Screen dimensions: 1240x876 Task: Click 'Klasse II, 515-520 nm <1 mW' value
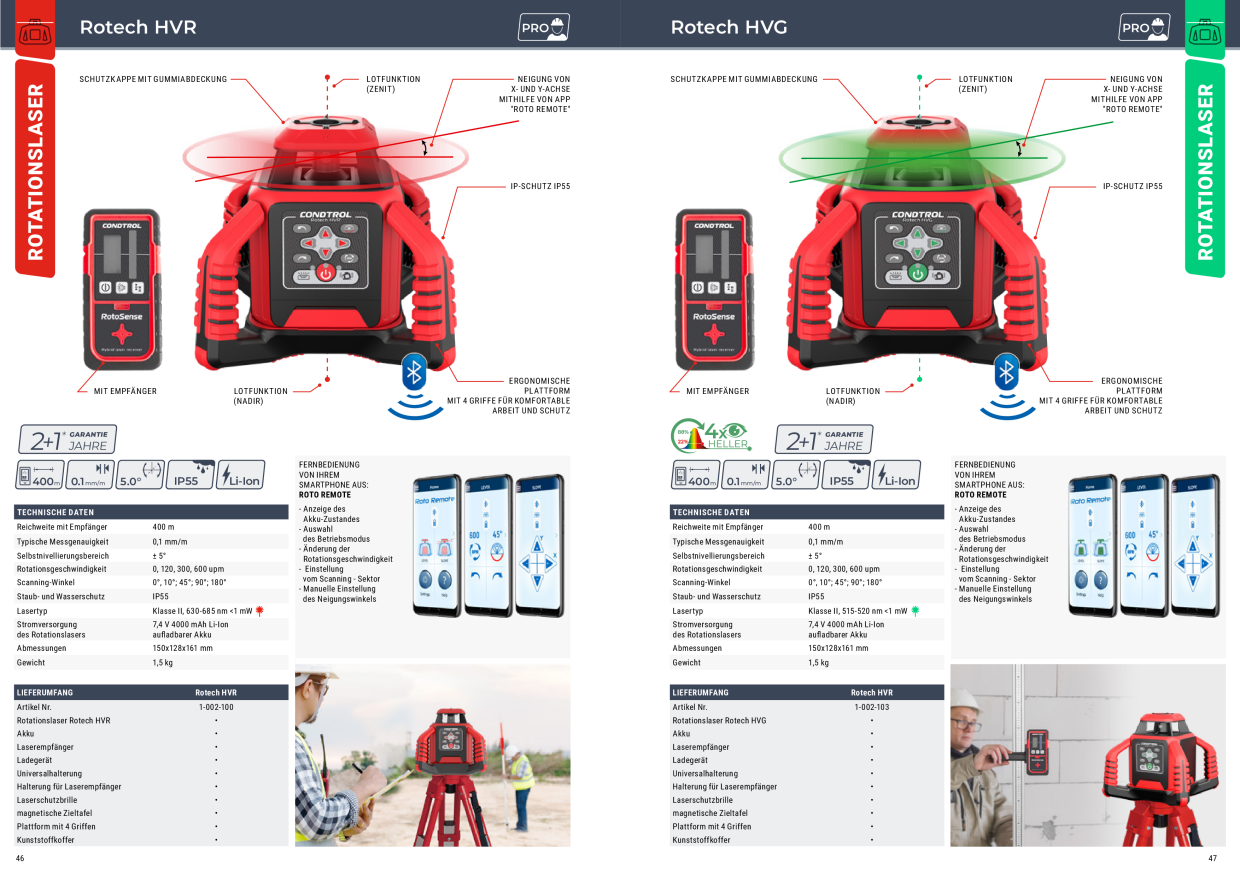pyautogui.click(x=858, y=610)
